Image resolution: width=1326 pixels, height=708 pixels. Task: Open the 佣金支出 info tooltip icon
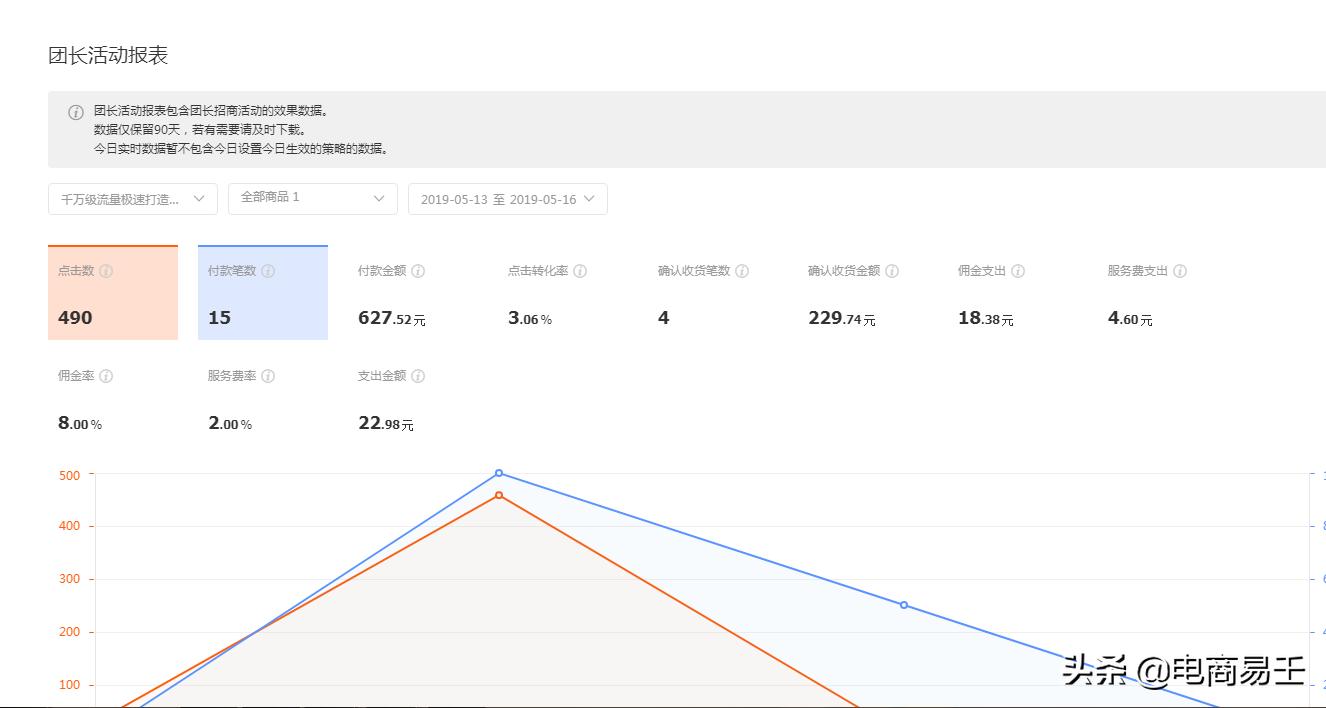coord(1019,271)
